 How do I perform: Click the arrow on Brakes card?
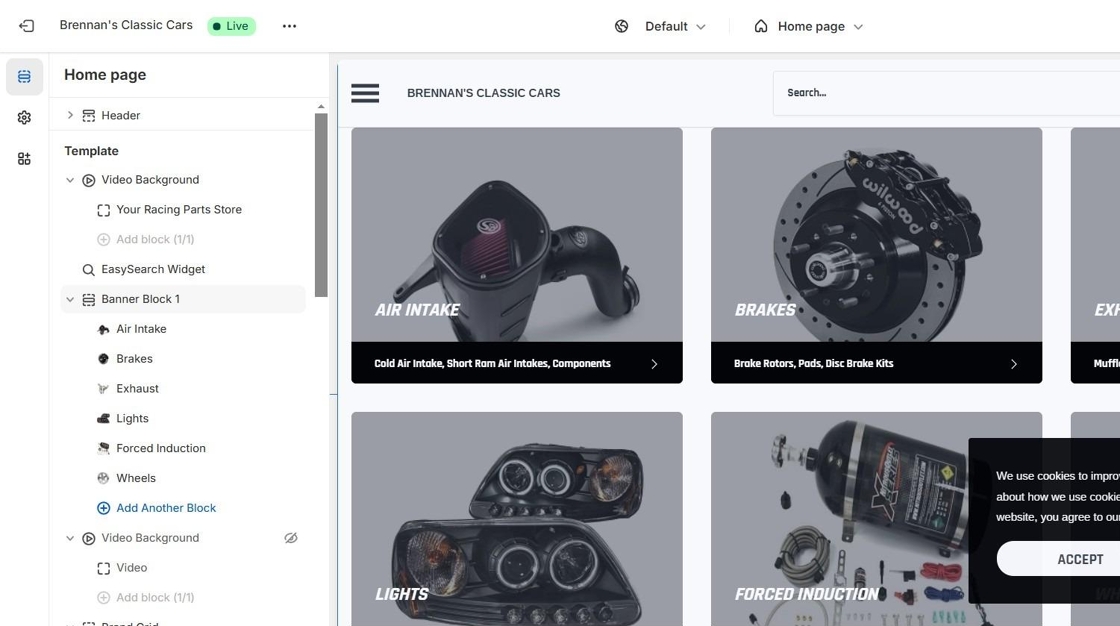(1014, 364)
